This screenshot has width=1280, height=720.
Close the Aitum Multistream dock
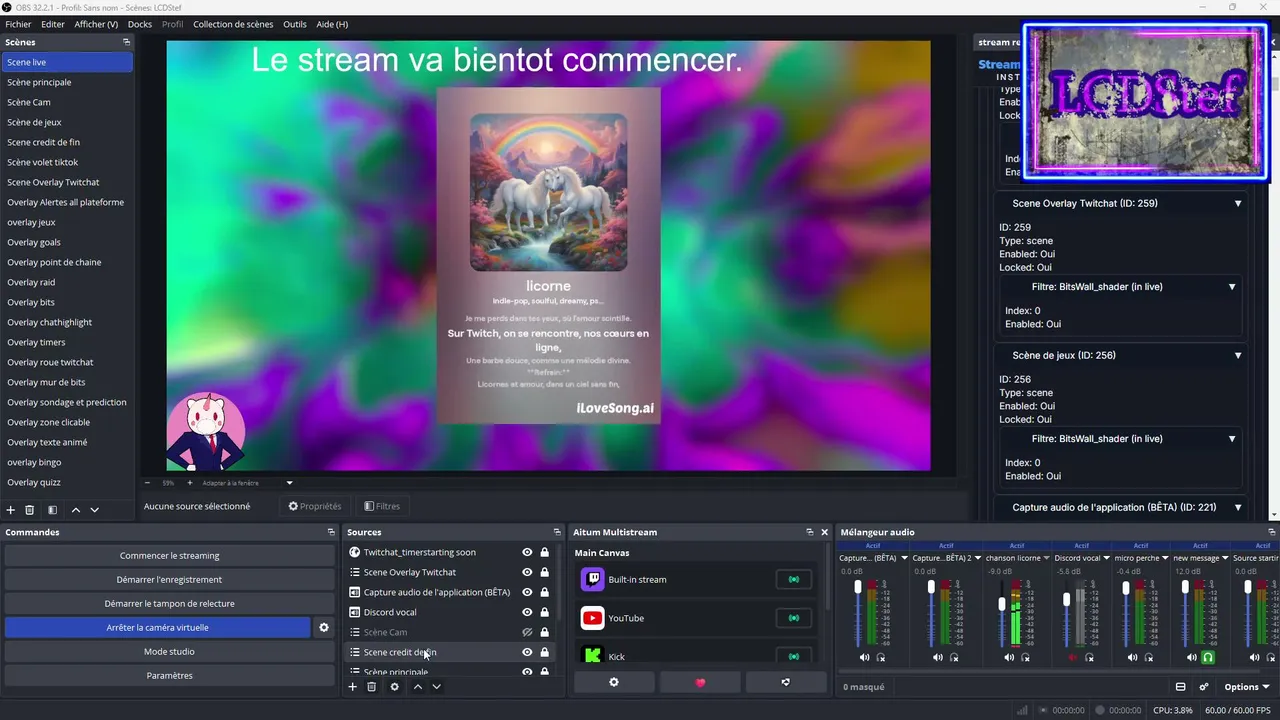(824, 532)
